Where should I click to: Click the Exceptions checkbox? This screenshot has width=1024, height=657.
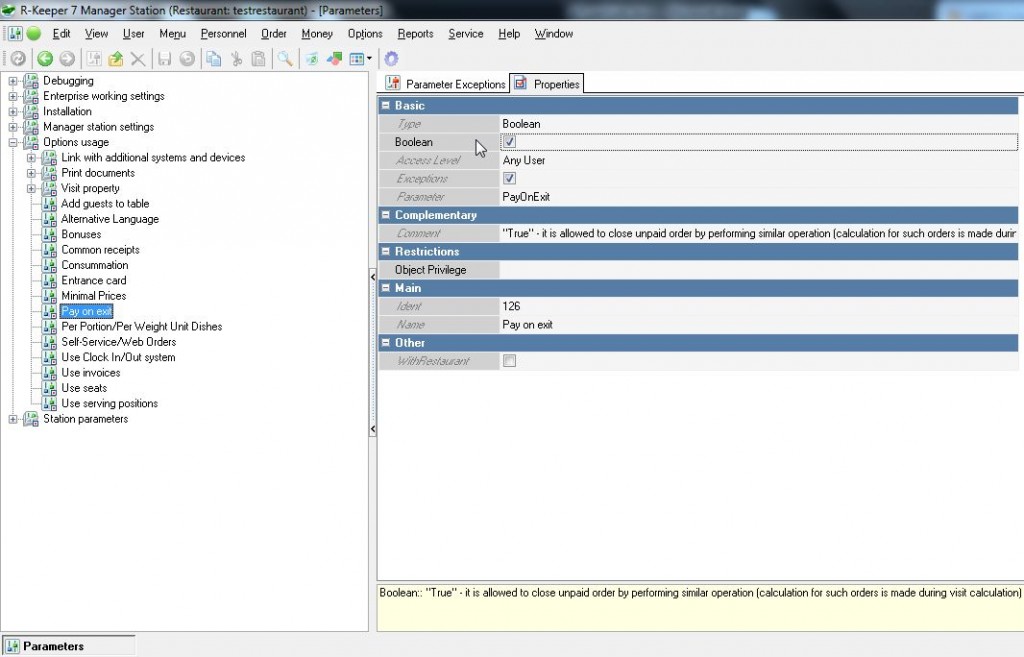509,178
